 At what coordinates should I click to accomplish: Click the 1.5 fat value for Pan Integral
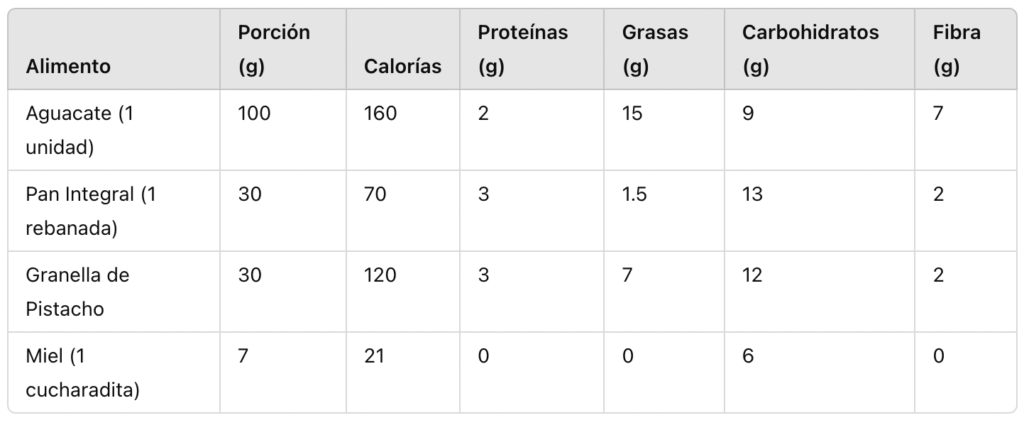[x=634, y=195]
